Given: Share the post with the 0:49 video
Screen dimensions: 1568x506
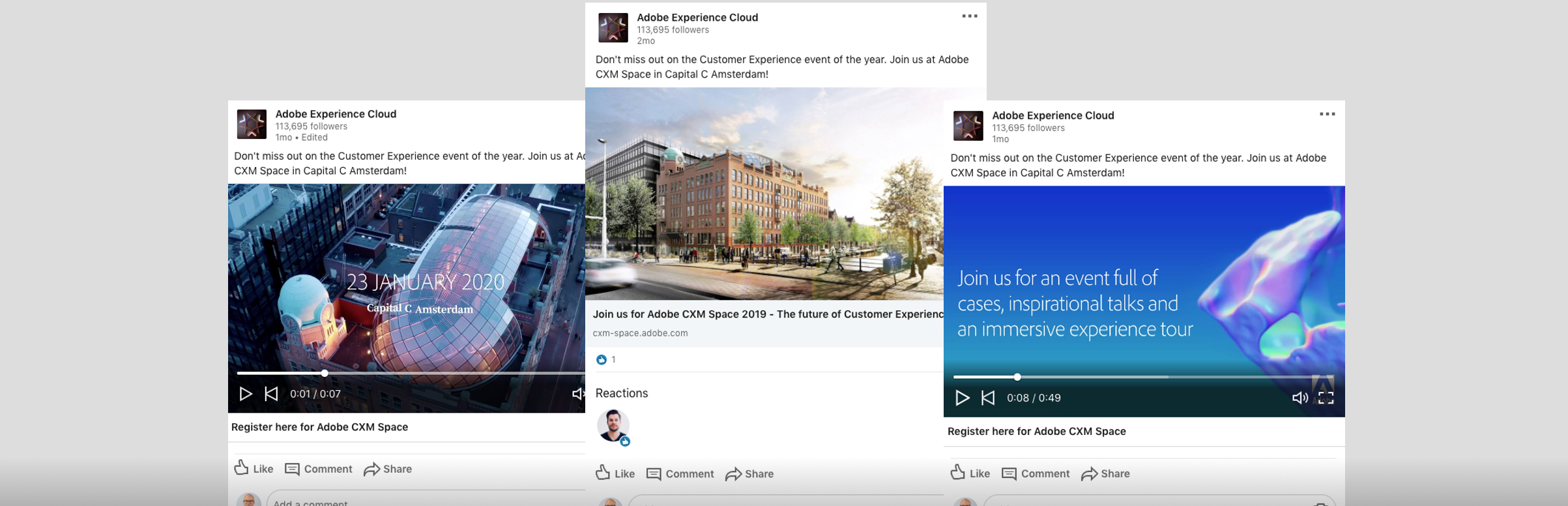Looking at the screenshot, I should tap(1105, 474).
